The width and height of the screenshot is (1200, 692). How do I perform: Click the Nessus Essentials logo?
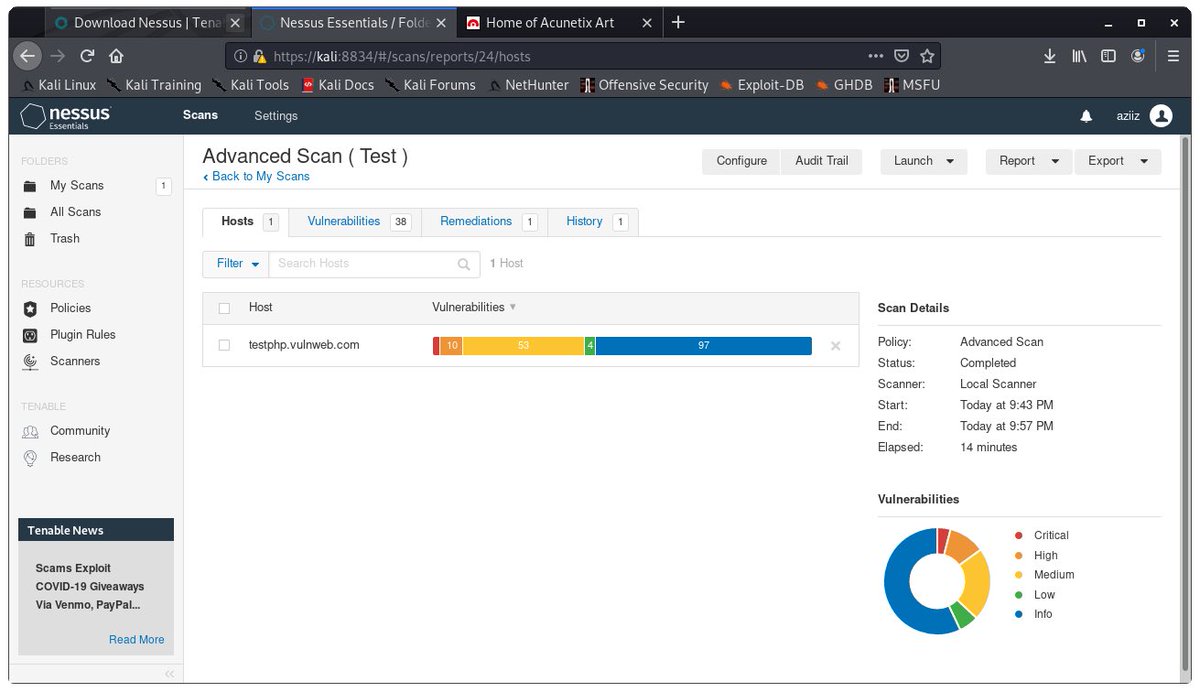click(66, 116)
